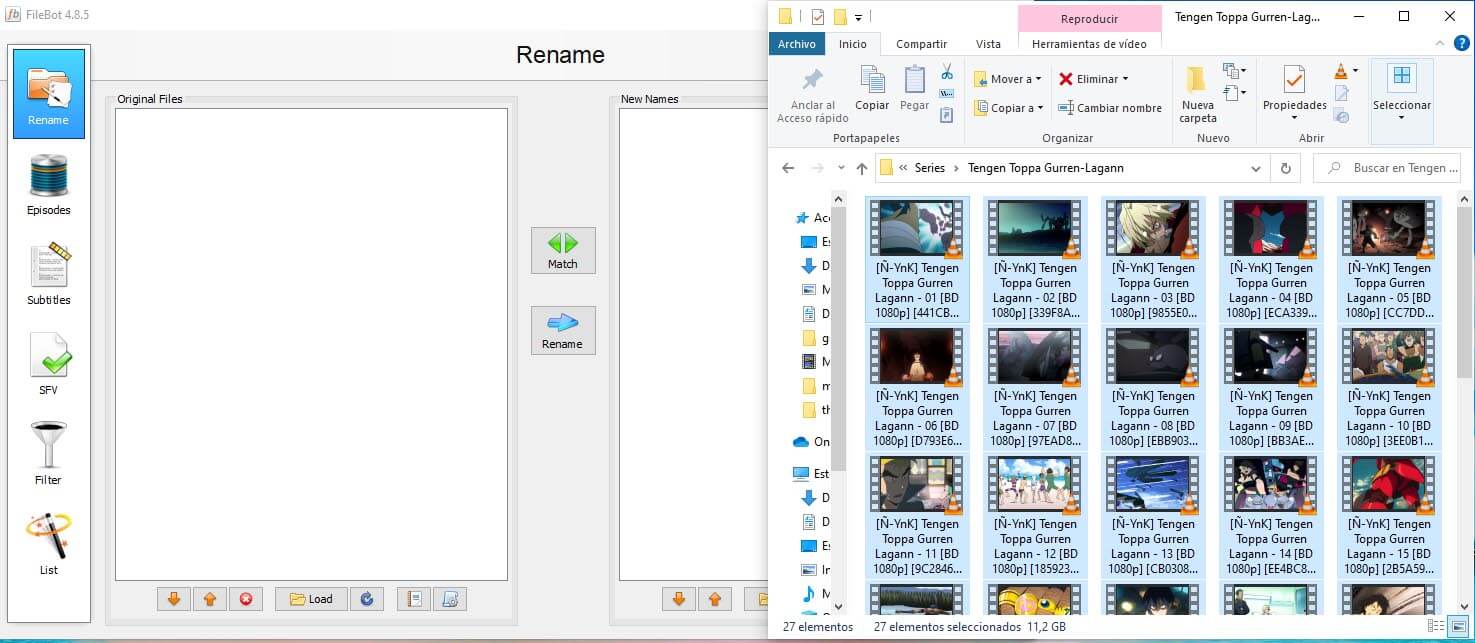Switch to the Vista ribbon tab

pos(988,44)
